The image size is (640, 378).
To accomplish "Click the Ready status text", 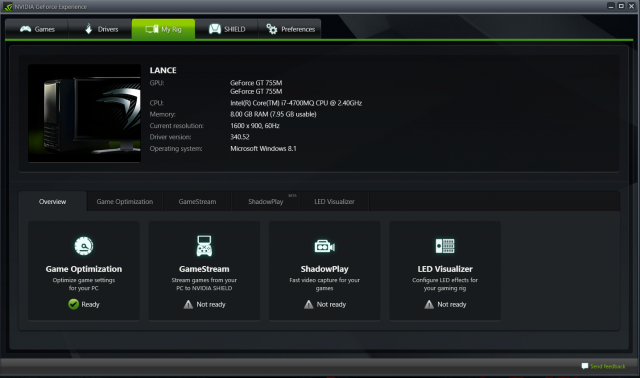I will pos(90,305).
